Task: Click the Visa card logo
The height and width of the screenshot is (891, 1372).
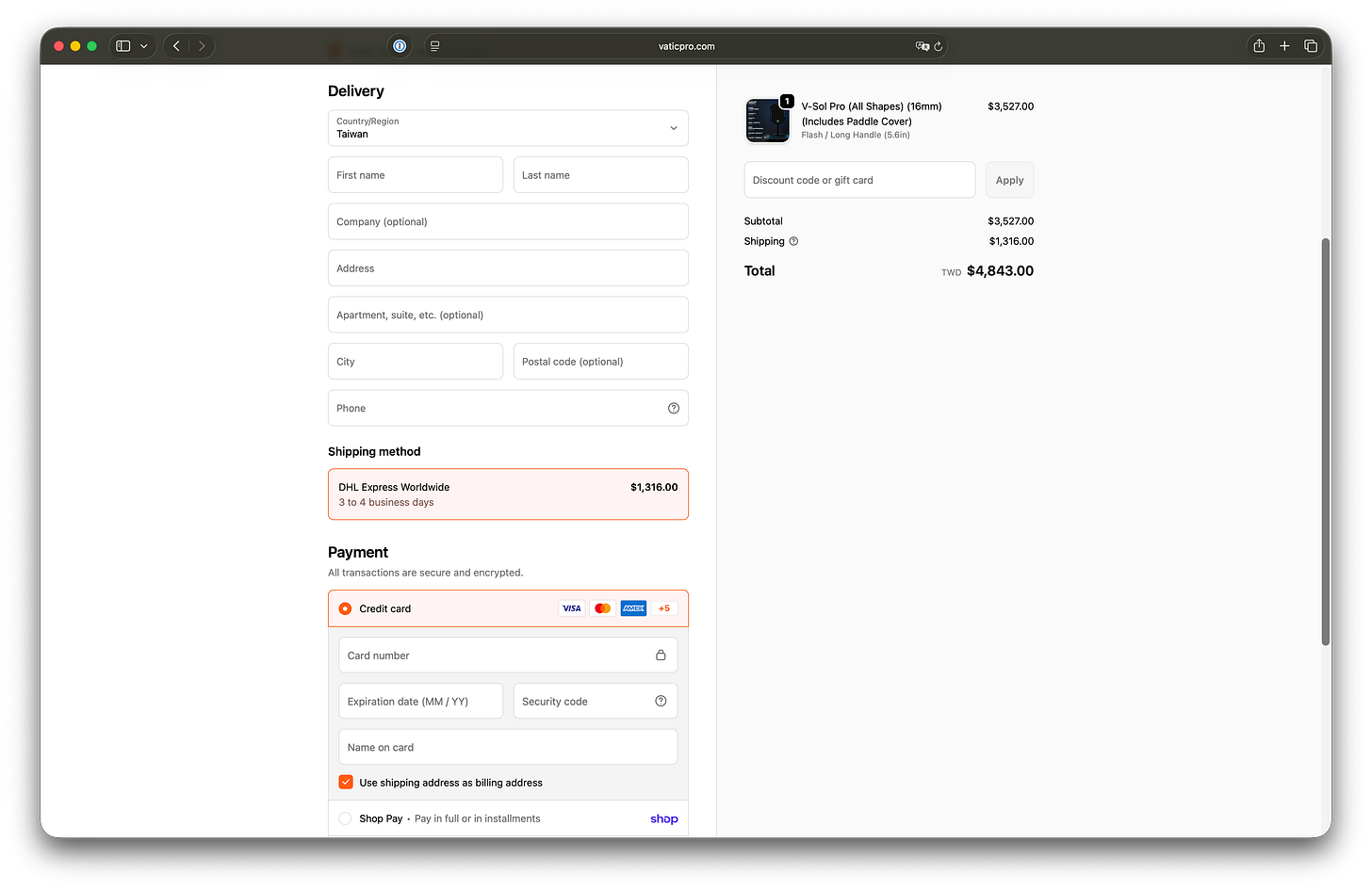Action: [x=571, y=608]
